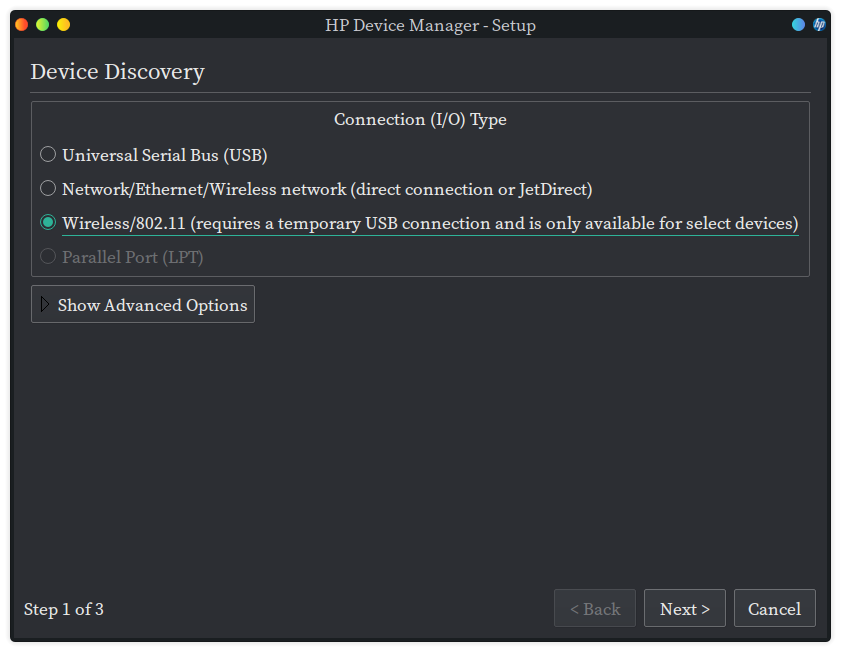The image size is (841, 652).
Task: Click the Step 1 of 3 indicator
Action: click(64, 609)
